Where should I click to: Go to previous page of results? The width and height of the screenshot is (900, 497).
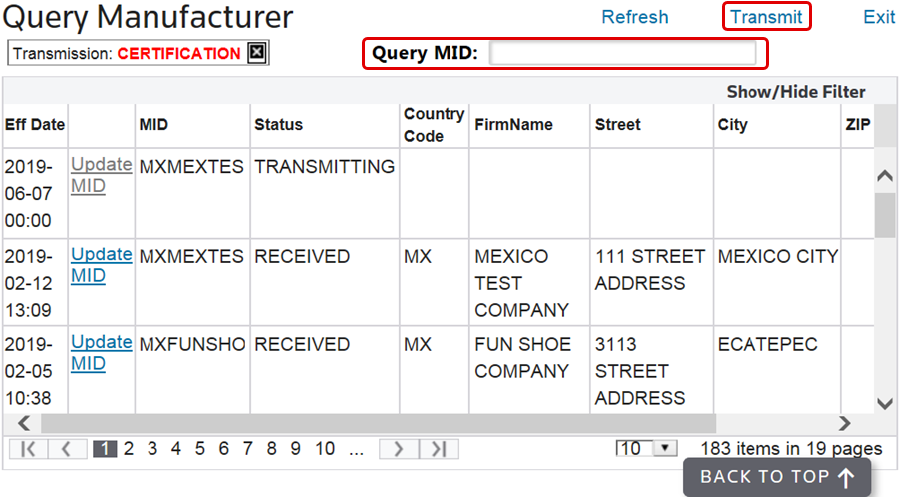point(66,449)
